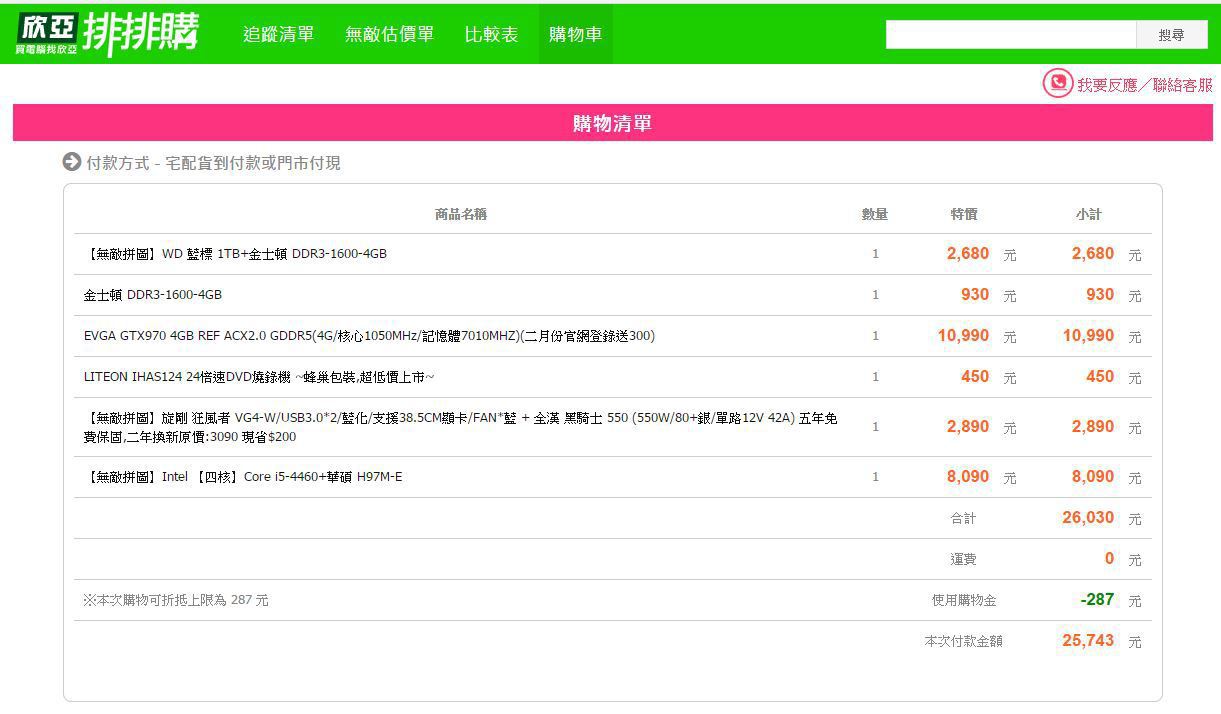
Task: Click the 合計 label
Action: click(963, 518)
